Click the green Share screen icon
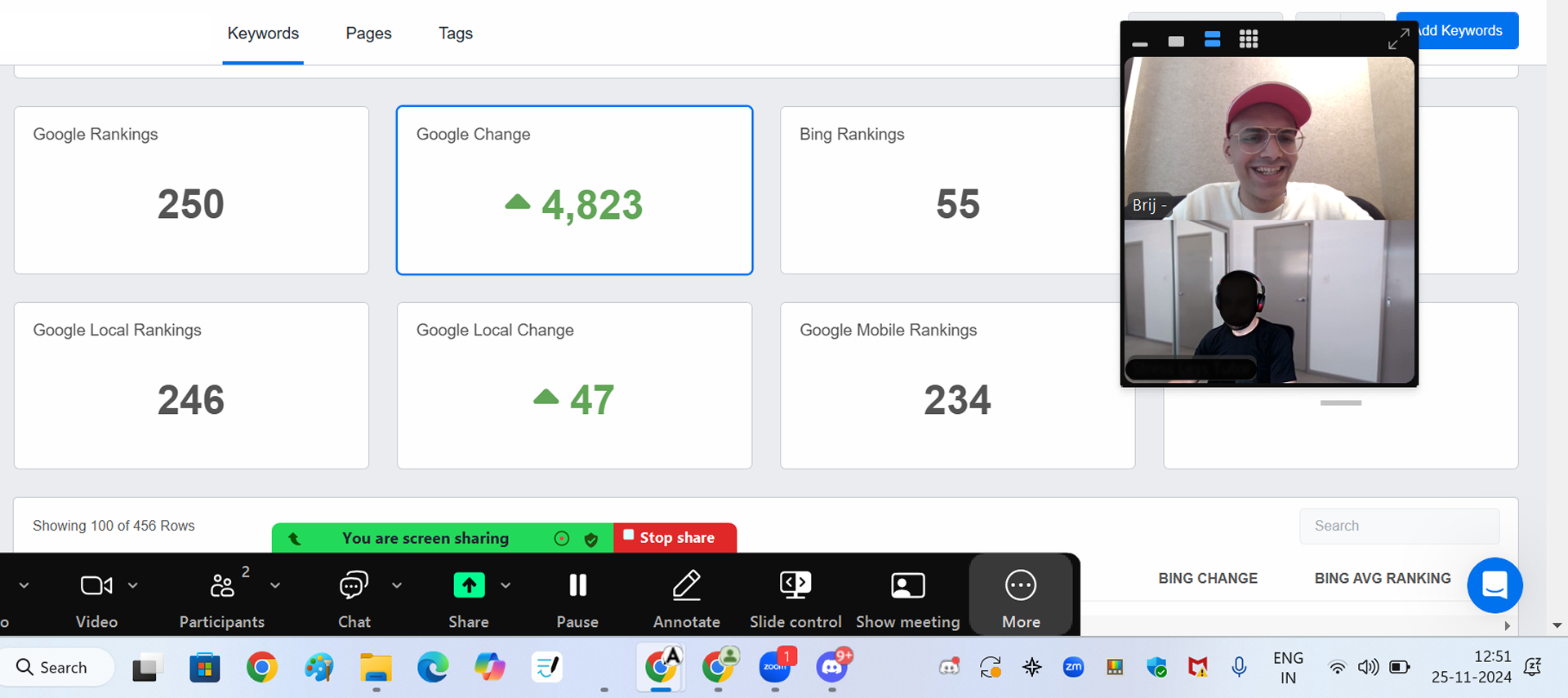Screen dimensions: 1568x698 coord(469,585)
